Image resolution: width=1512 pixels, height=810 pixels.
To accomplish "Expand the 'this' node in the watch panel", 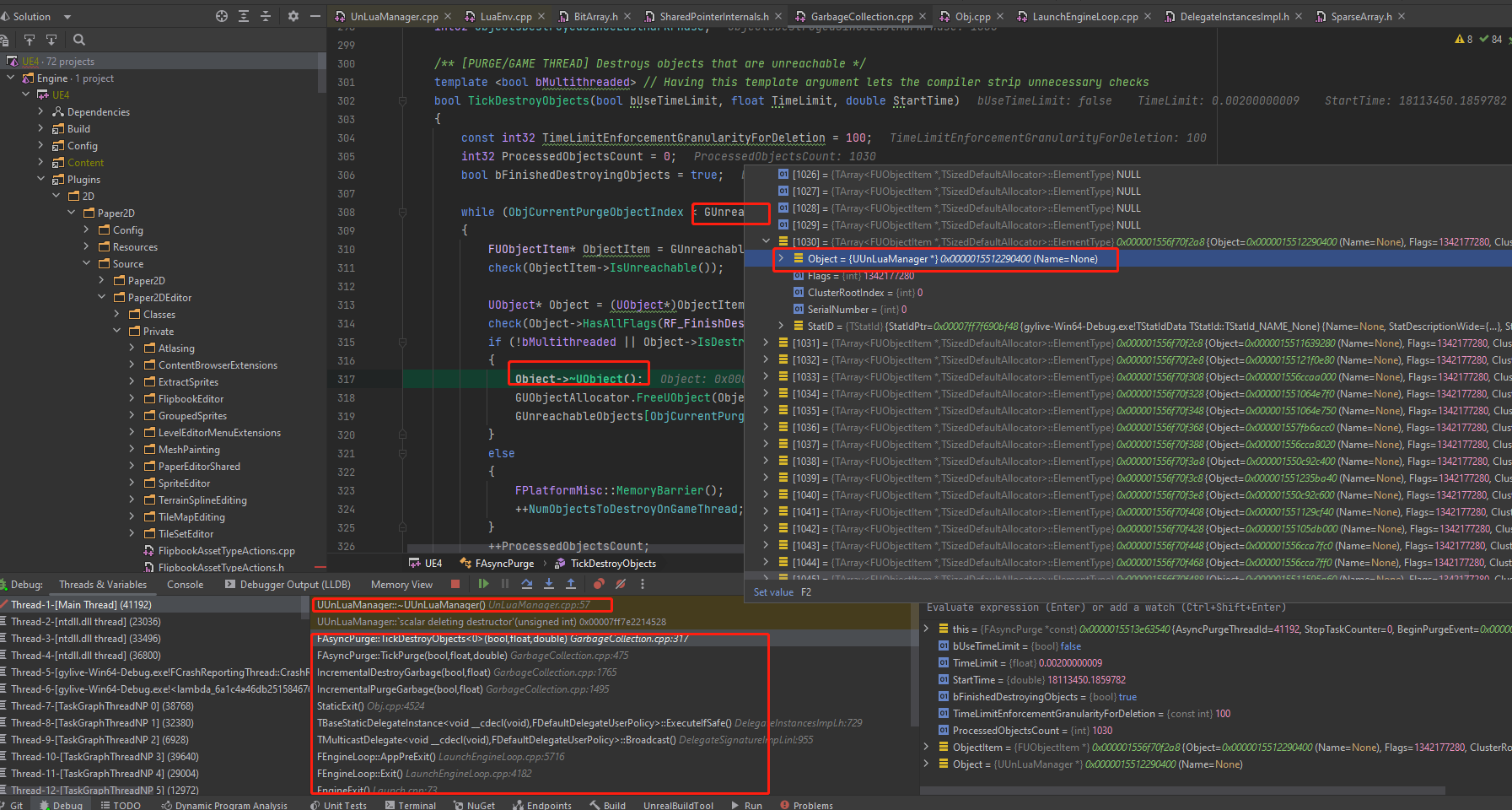I will pos(926,629).
